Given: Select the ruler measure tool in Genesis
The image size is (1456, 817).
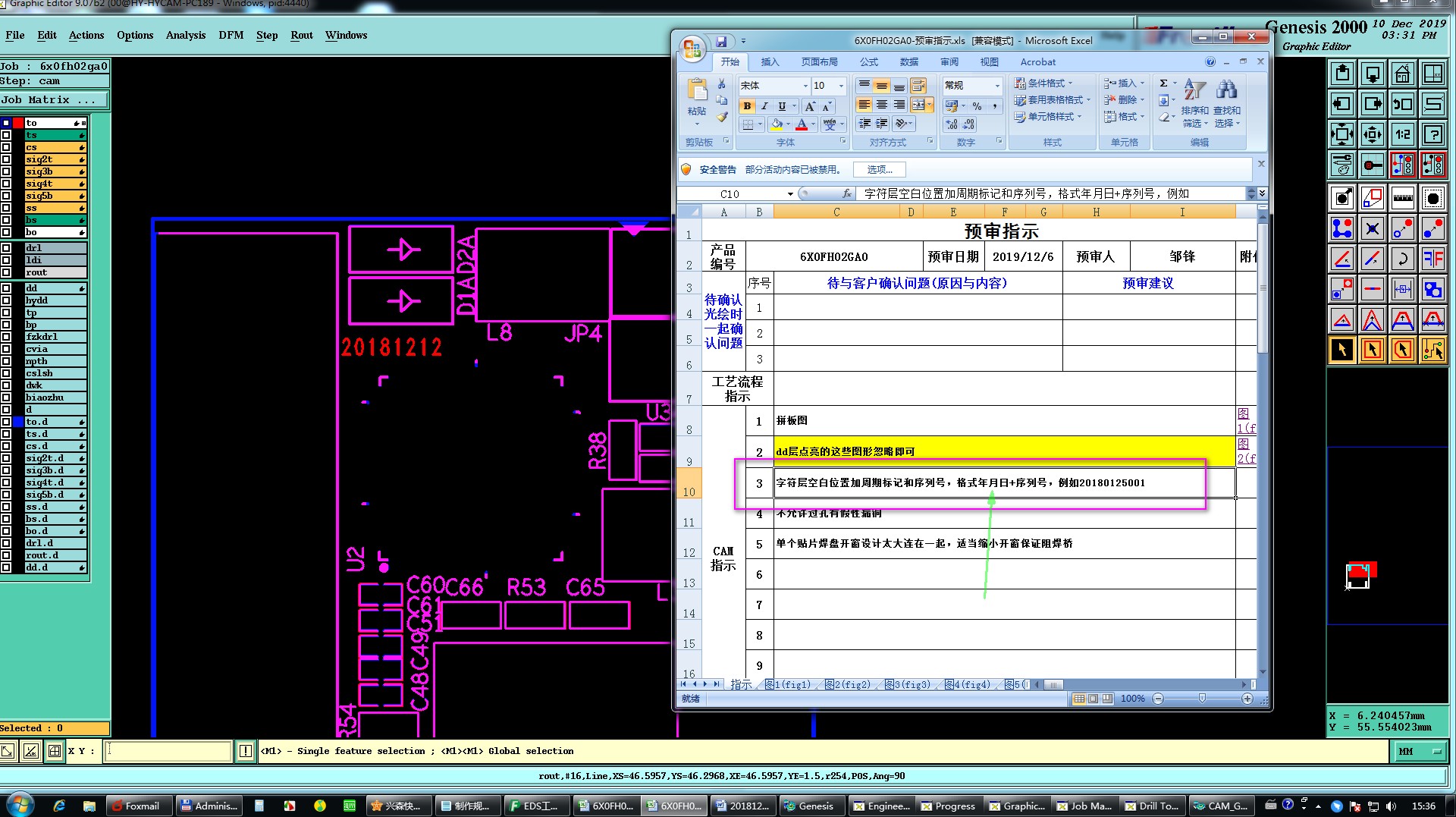Looking at the screenshot, I should [1402, 199].
